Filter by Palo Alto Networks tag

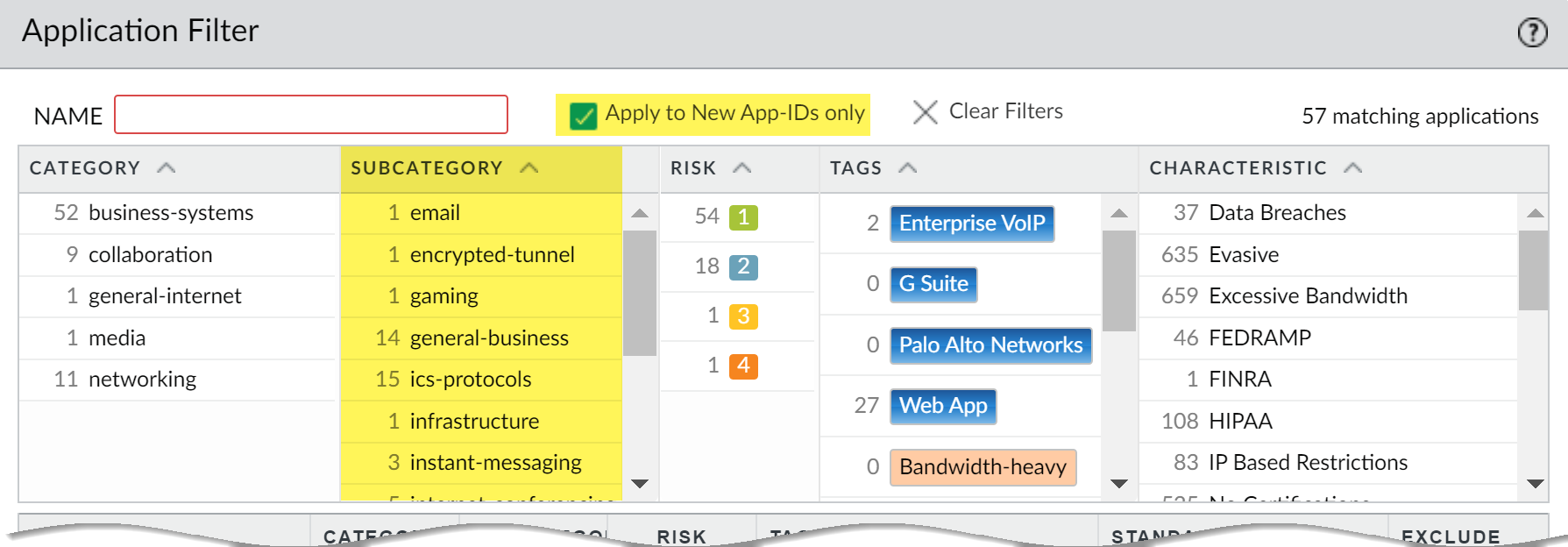[990, 345]
